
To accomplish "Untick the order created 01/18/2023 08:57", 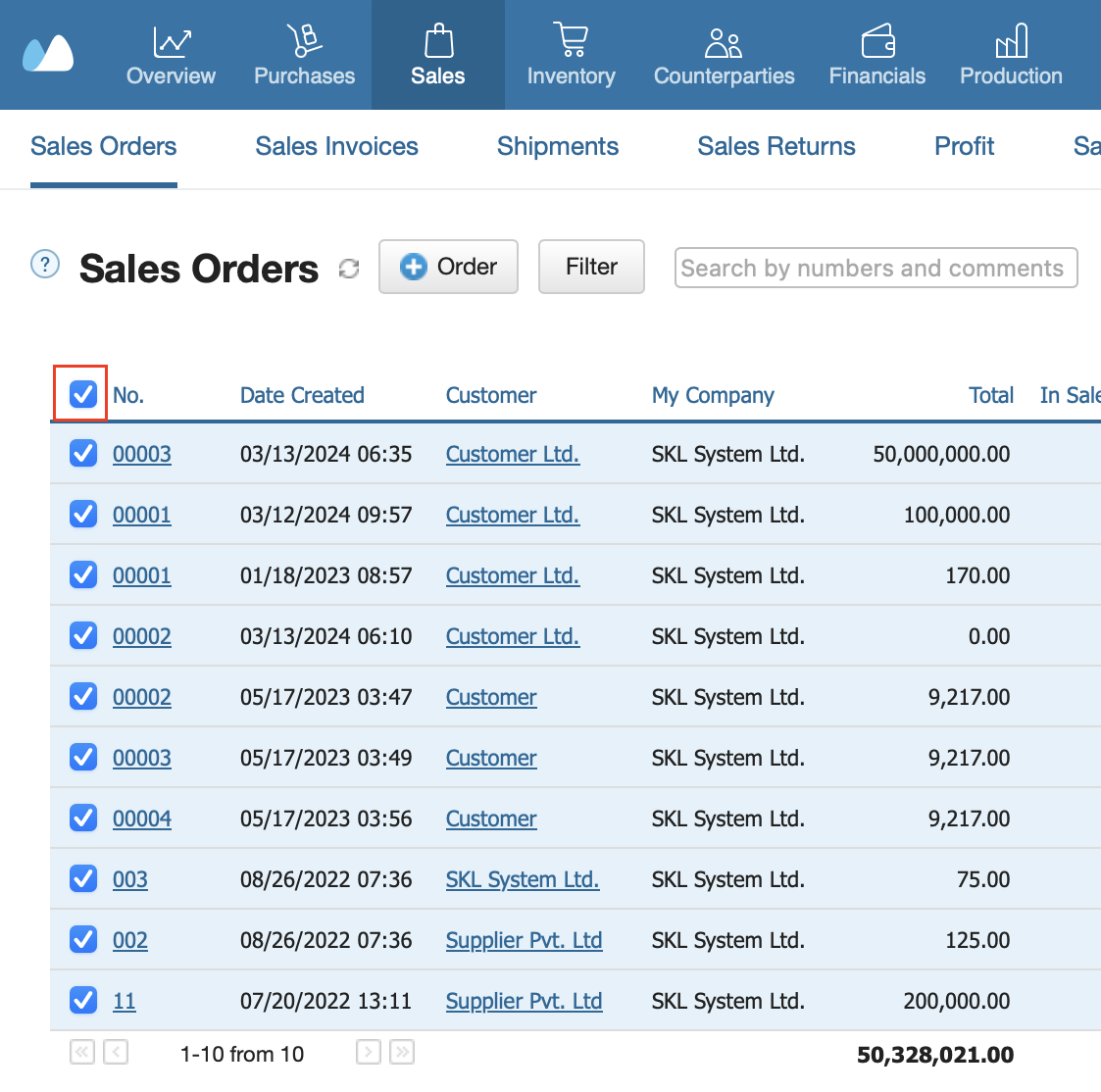I will coord(83,575).
